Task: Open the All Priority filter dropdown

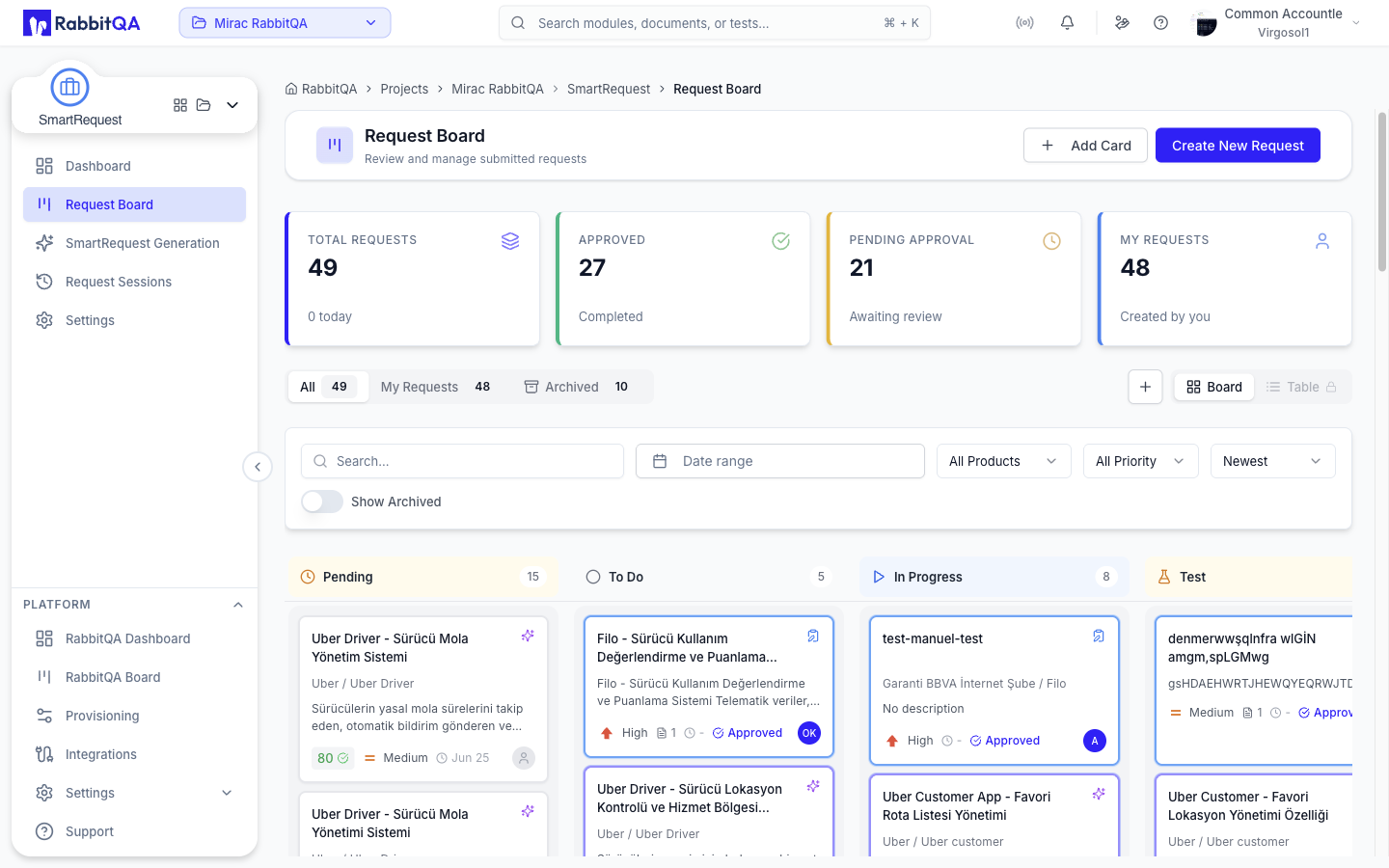Action: click(x=1141, y=461)
